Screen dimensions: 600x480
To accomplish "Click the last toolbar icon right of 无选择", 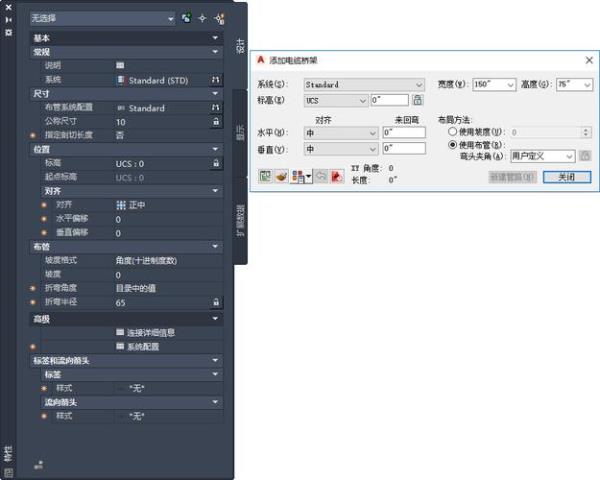I will click(220, 18).
